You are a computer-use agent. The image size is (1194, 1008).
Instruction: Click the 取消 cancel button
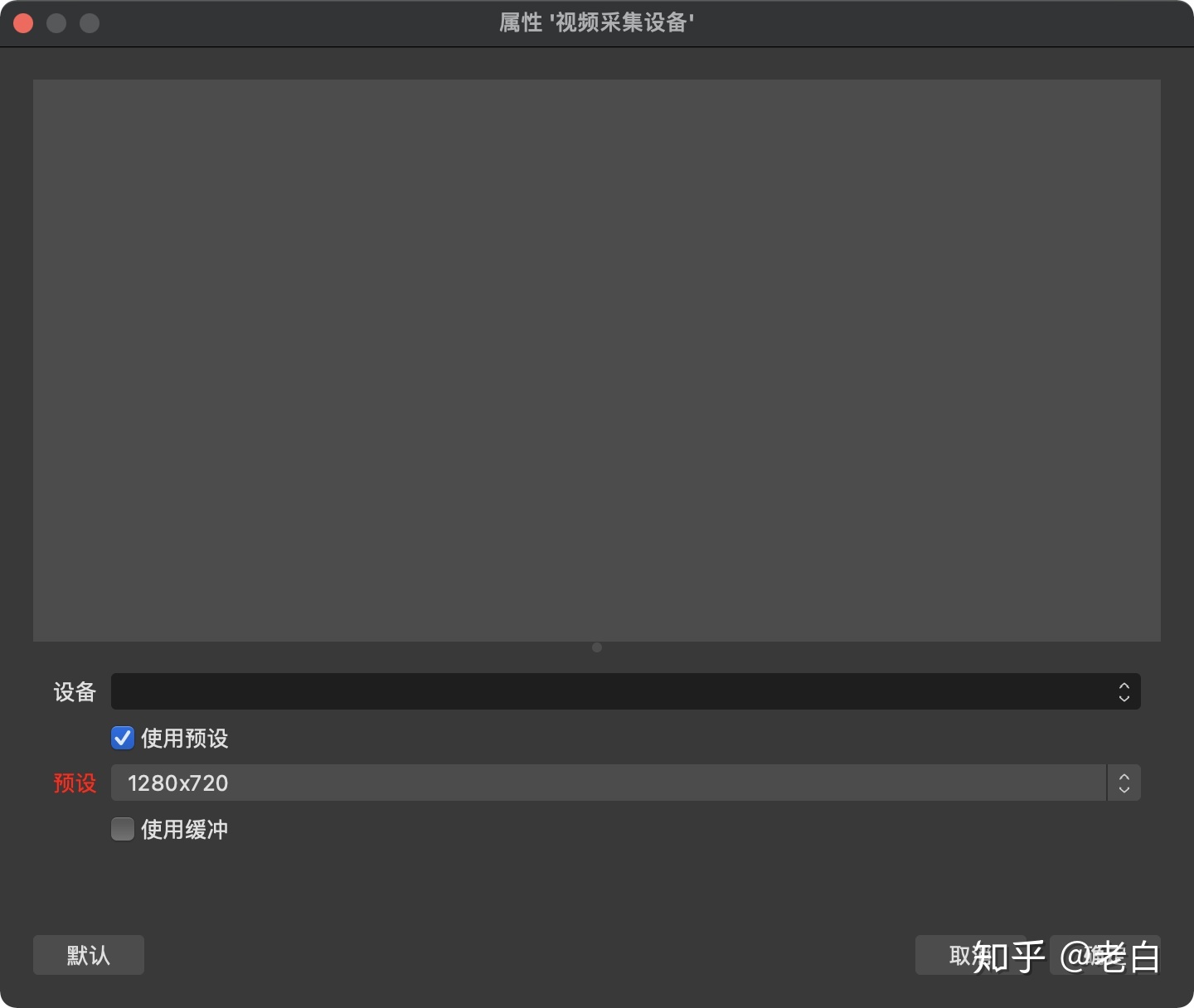970,955
